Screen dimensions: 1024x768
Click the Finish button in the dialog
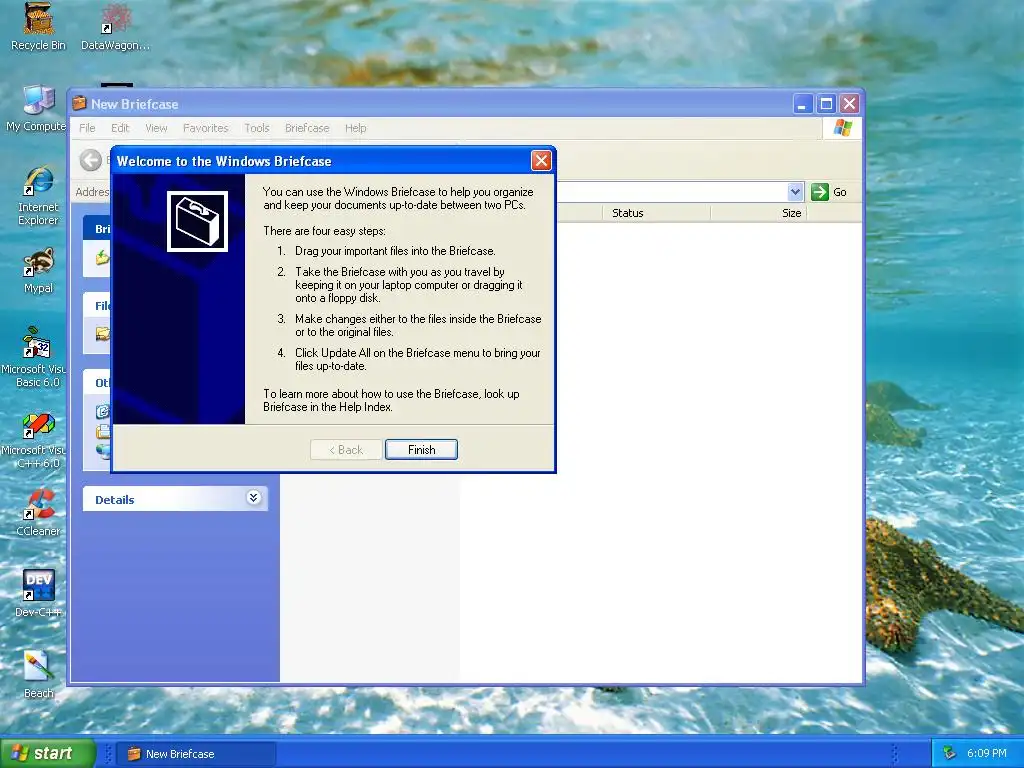(x=421, y=449)
